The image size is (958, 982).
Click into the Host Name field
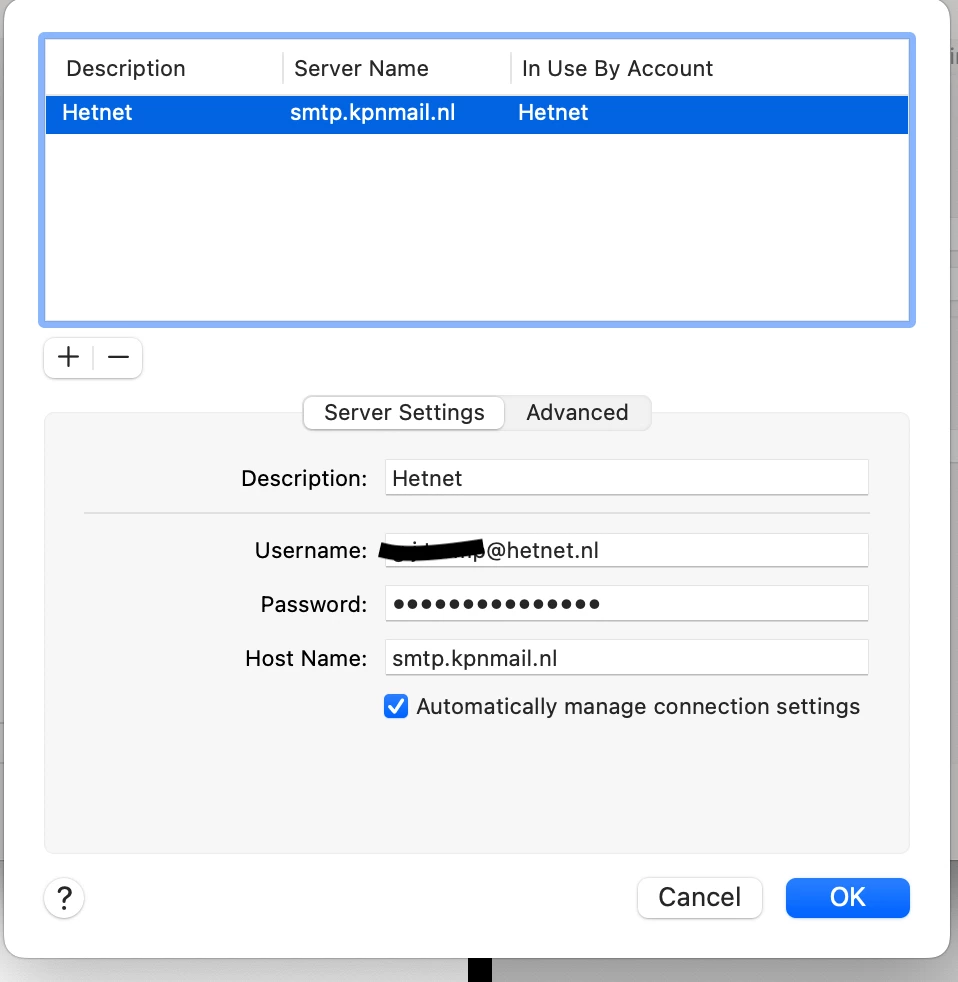click(x=626, y=658)
